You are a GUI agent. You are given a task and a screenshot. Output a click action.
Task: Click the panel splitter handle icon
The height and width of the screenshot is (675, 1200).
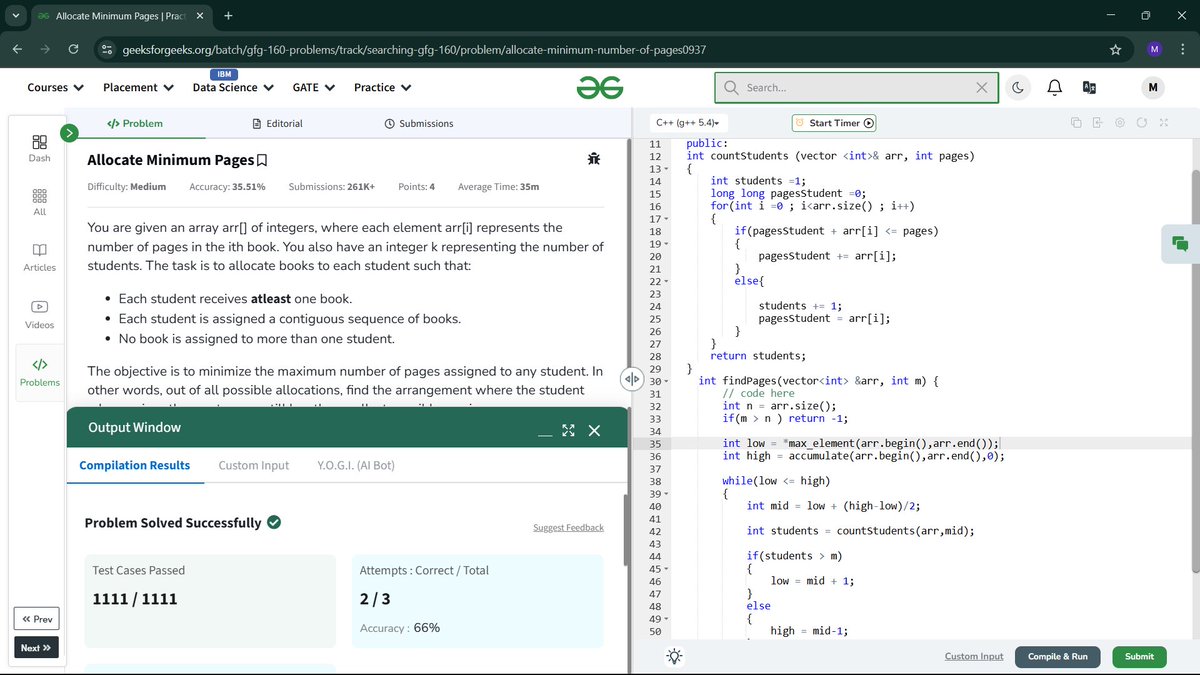pyautogui.click(x=631, y=379)
